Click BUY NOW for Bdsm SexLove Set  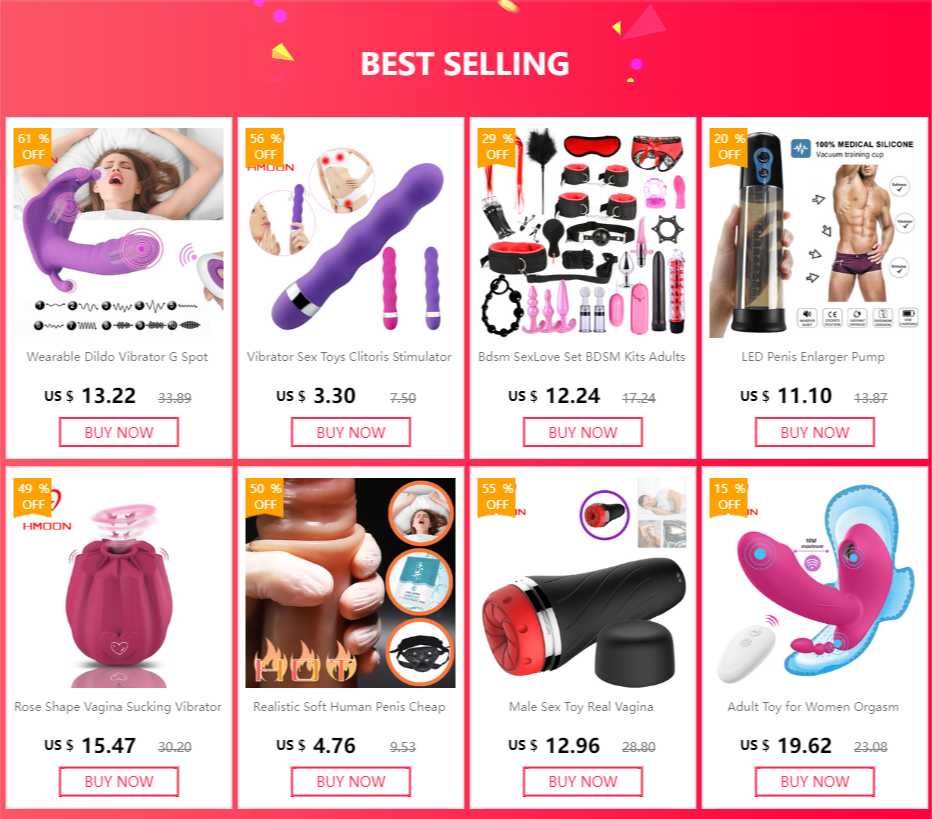tap(582, 432)
